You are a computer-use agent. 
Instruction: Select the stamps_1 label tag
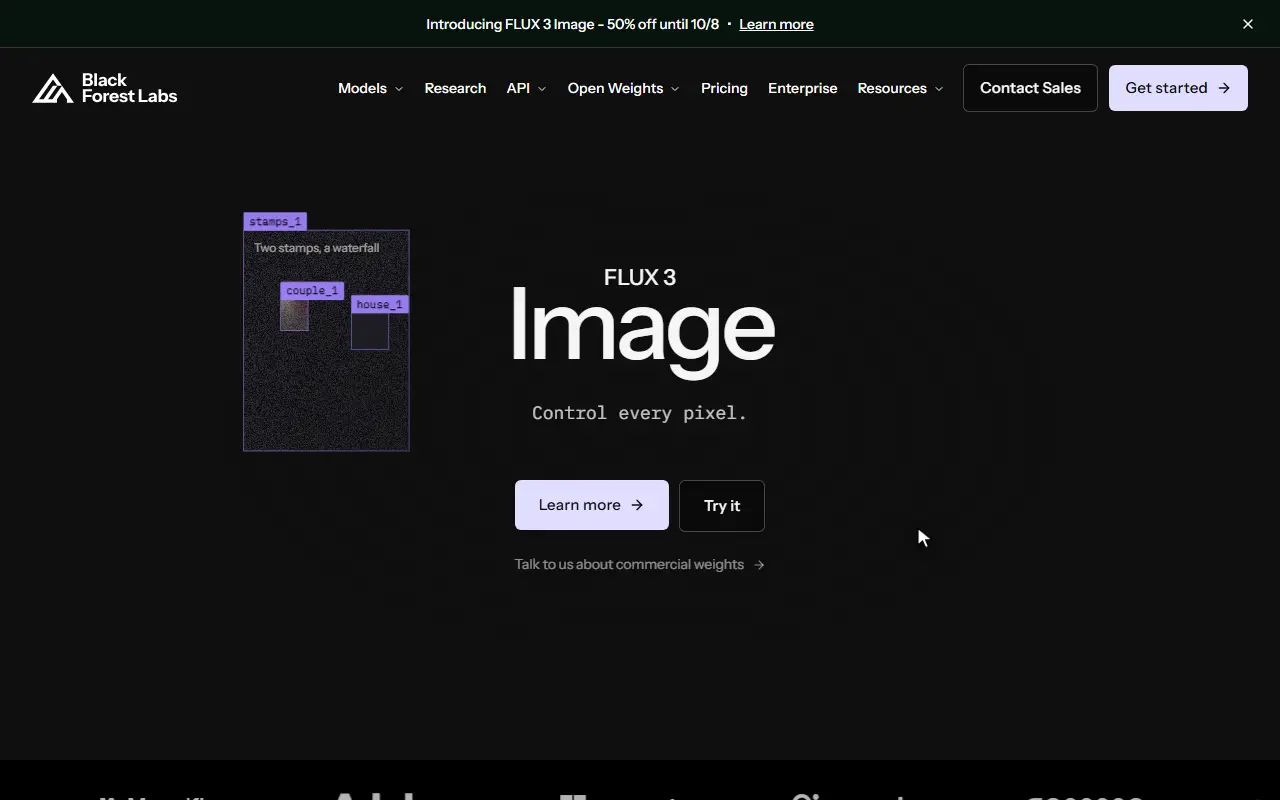[x=275, y=221]
